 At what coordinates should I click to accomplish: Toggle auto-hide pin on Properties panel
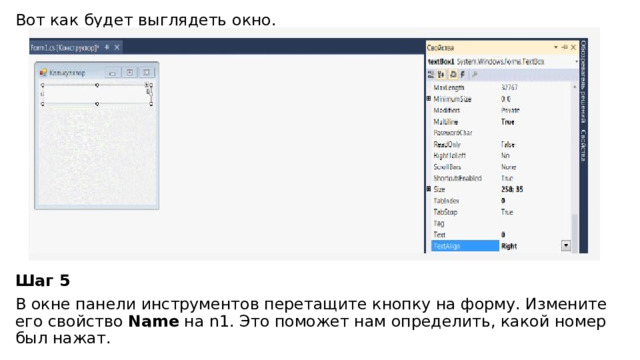tap(564, 47)
